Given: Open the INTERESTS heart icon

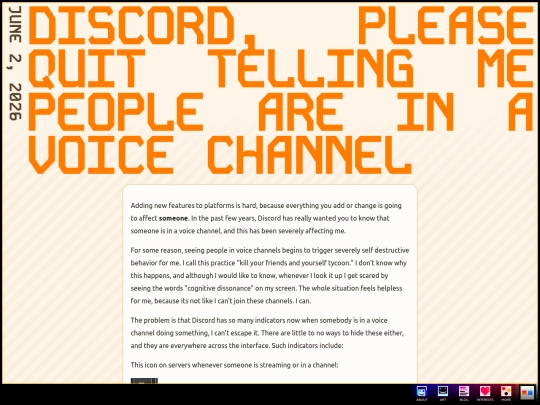Looking at the screenshot, I should tap(485, 392).
